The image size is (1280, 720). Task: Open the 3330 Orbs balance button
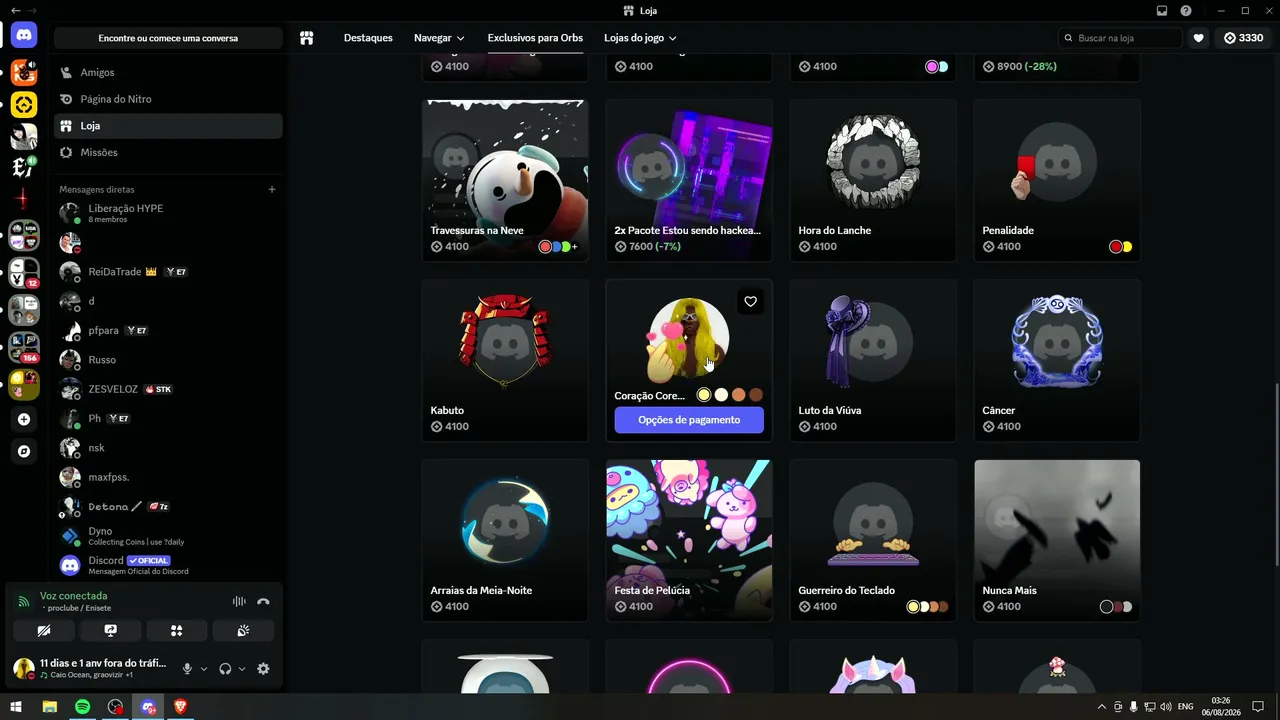coord(1243,38)
